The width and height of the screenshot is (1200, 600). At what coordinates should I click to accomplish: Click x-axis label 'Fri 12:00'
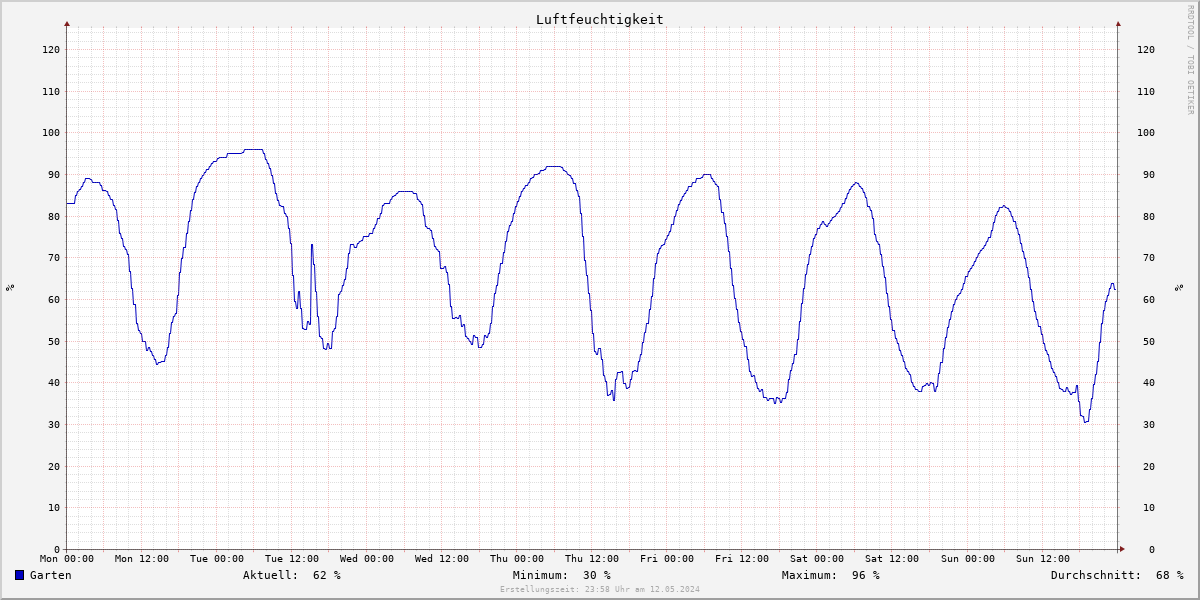point(742,559)
